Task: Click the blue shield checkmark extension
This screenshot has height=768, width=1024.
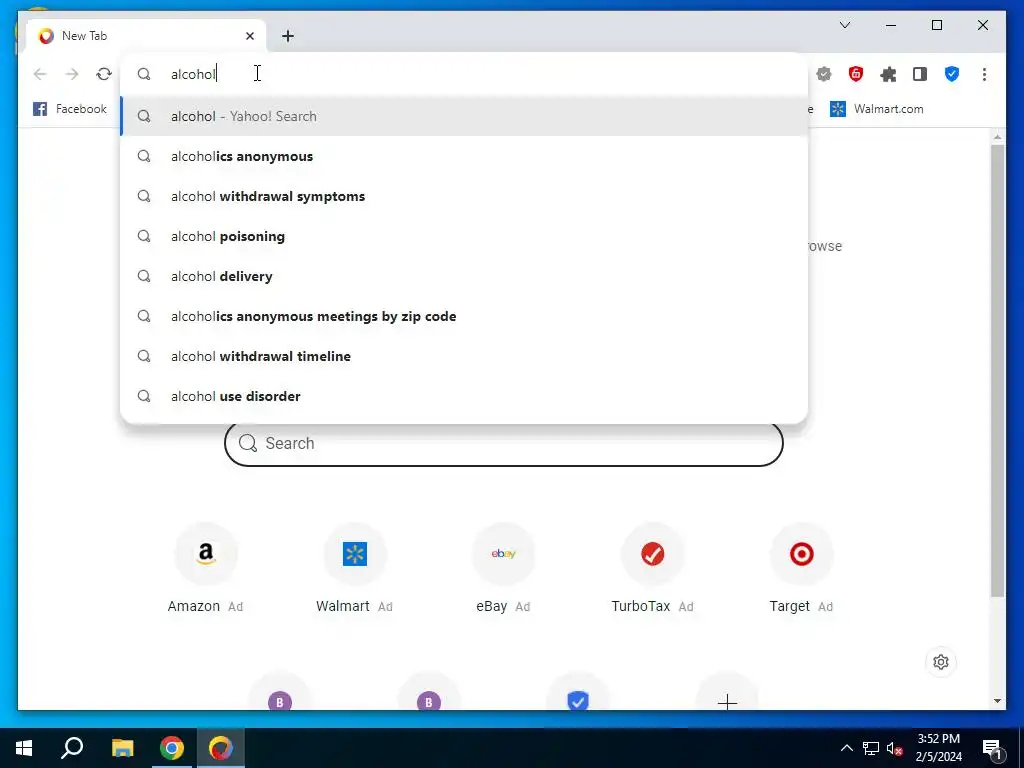Action: [952, 74]
